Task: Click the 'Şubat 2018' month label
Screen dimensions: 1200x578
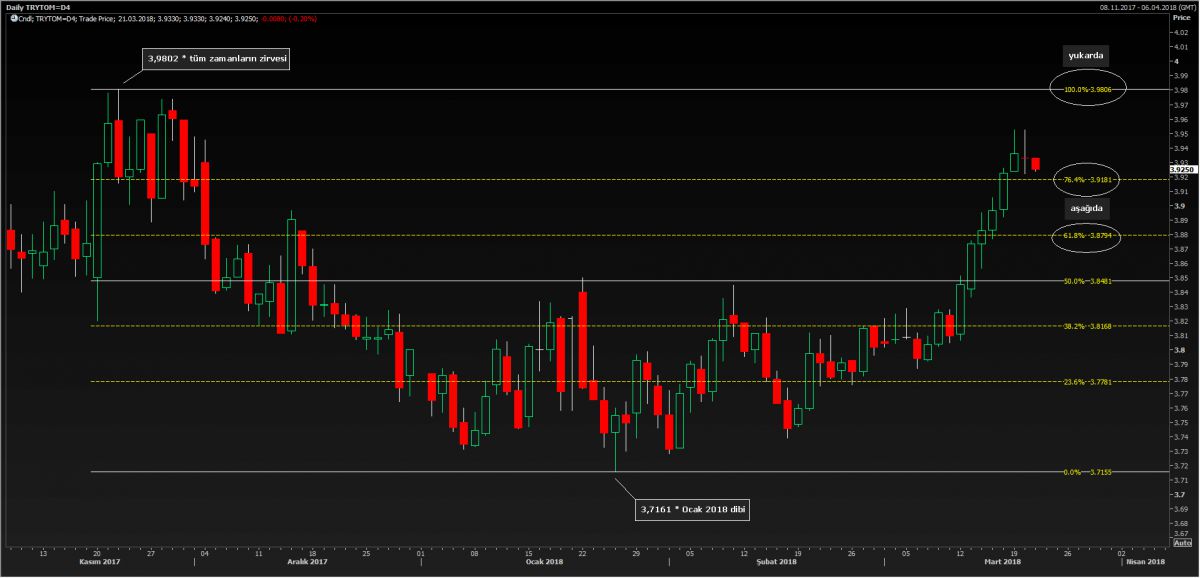Action: pos(777,562)
